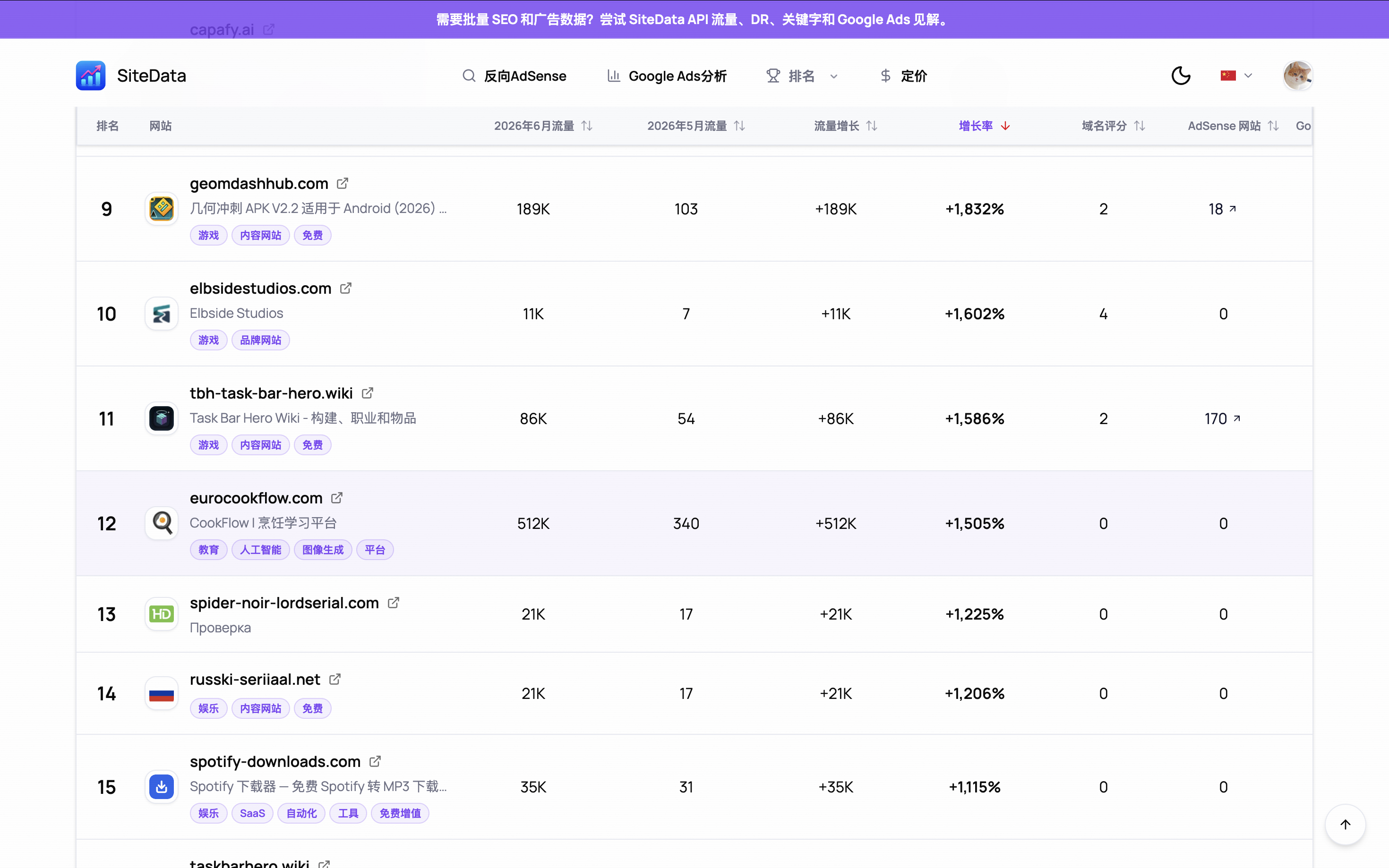Click growth rate +1,115% for spotify-downloads
The height and width of the screenshot is (868, 1389).
point(974,787)
